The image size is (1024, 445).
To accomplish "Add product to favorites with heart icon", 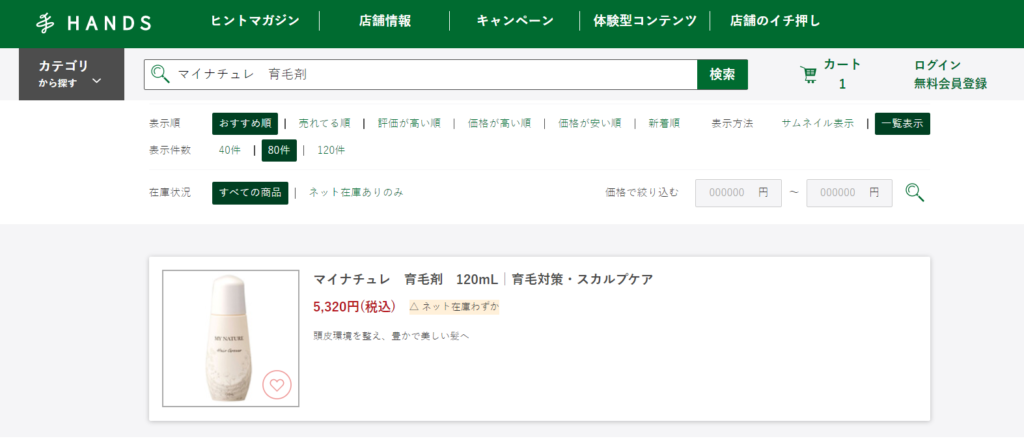I will pyautogui.click(x=277, y=385).
